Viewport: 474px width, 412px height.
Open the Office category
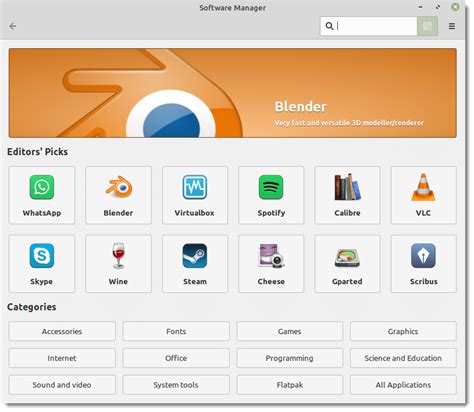click(176, 358)
